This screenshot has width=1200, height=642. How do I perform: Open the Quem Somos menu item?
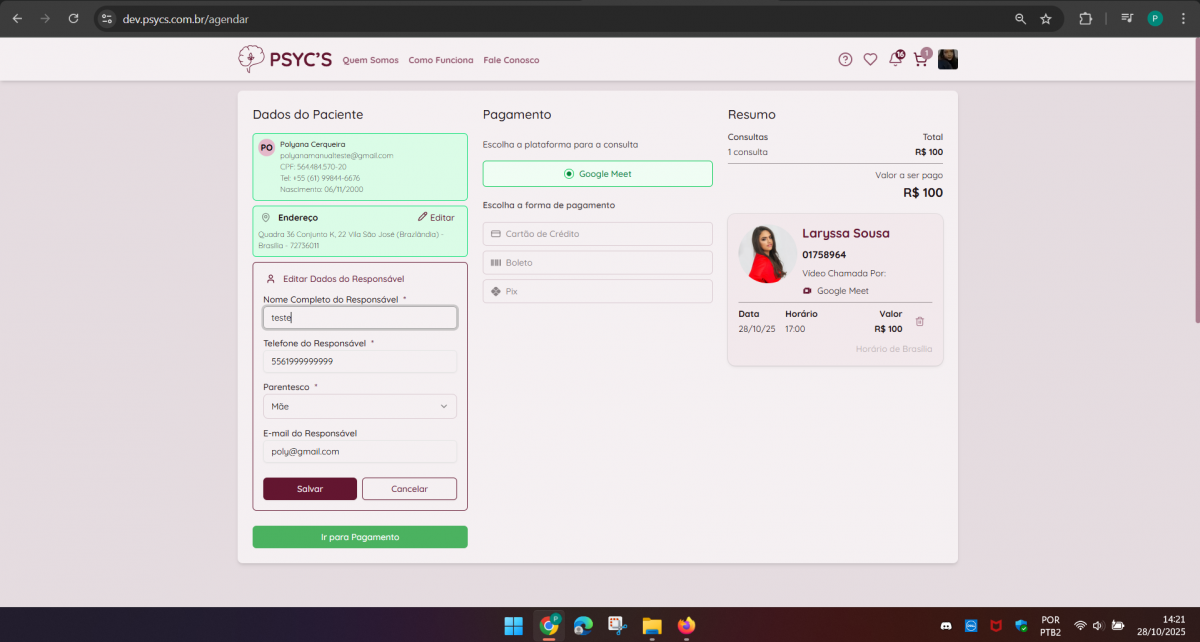pos(370,60)
